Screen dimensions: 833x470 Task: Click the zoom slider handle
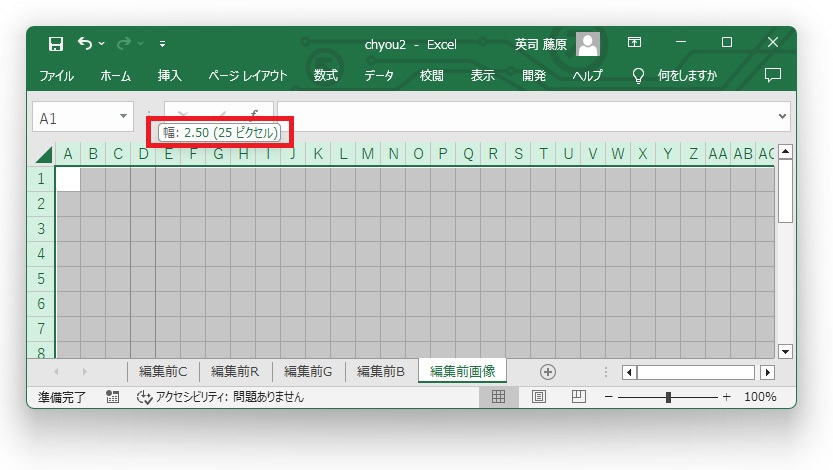[668, 397]
